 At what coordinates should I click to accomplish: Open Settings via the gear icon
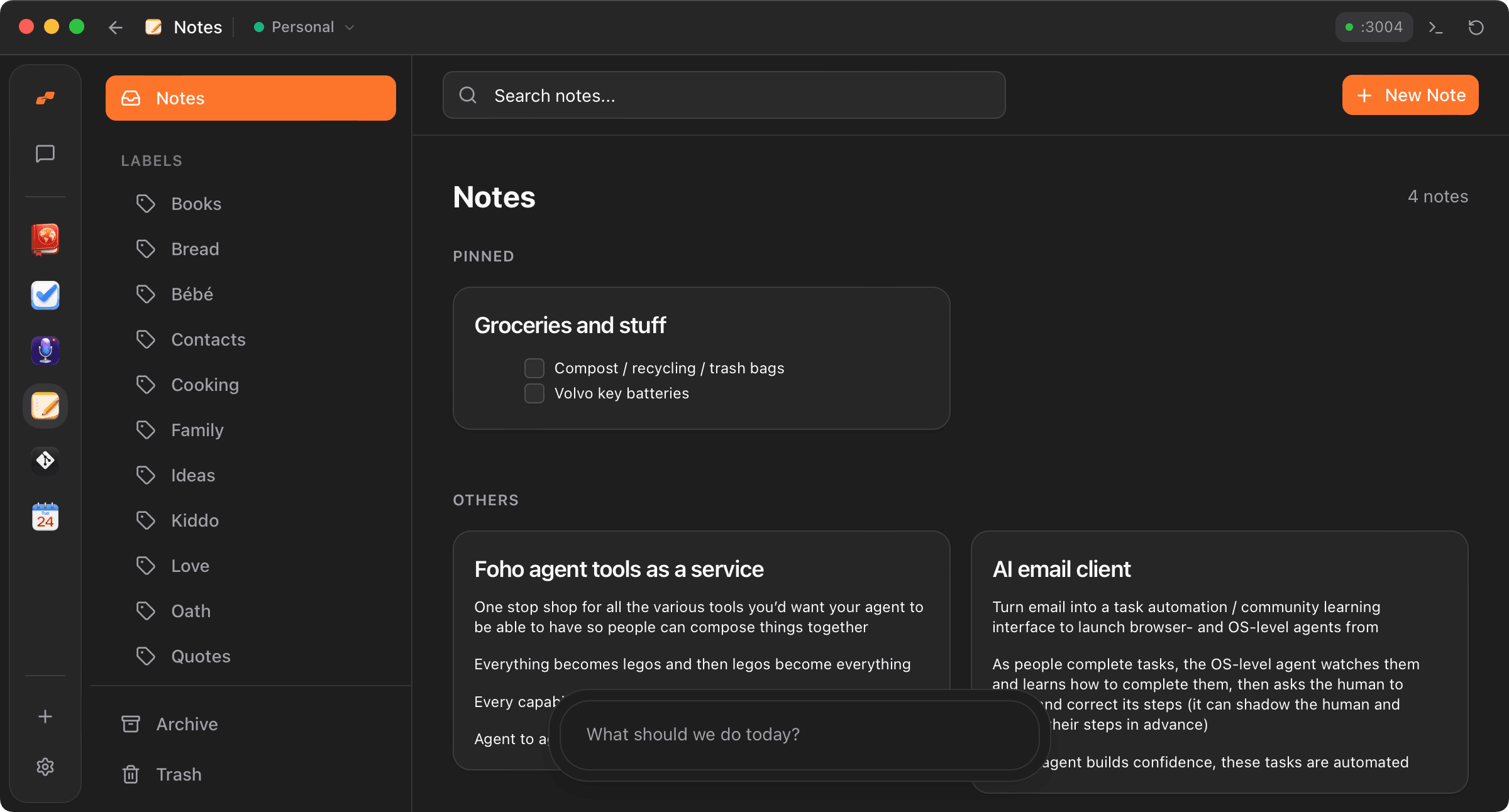coord(45,766)
